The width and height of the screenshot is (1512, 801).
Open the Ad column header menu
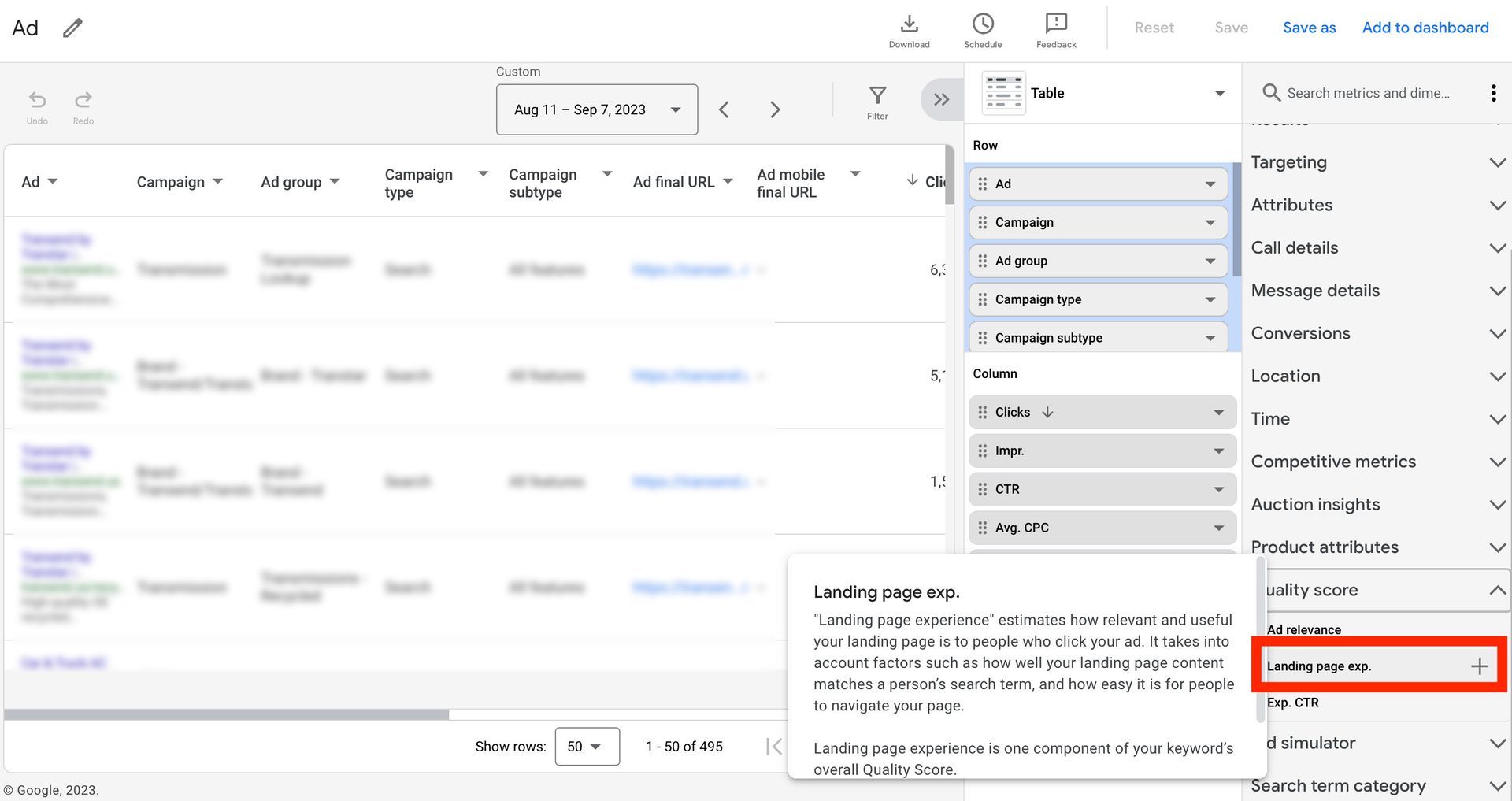click(x=53, y=181)
